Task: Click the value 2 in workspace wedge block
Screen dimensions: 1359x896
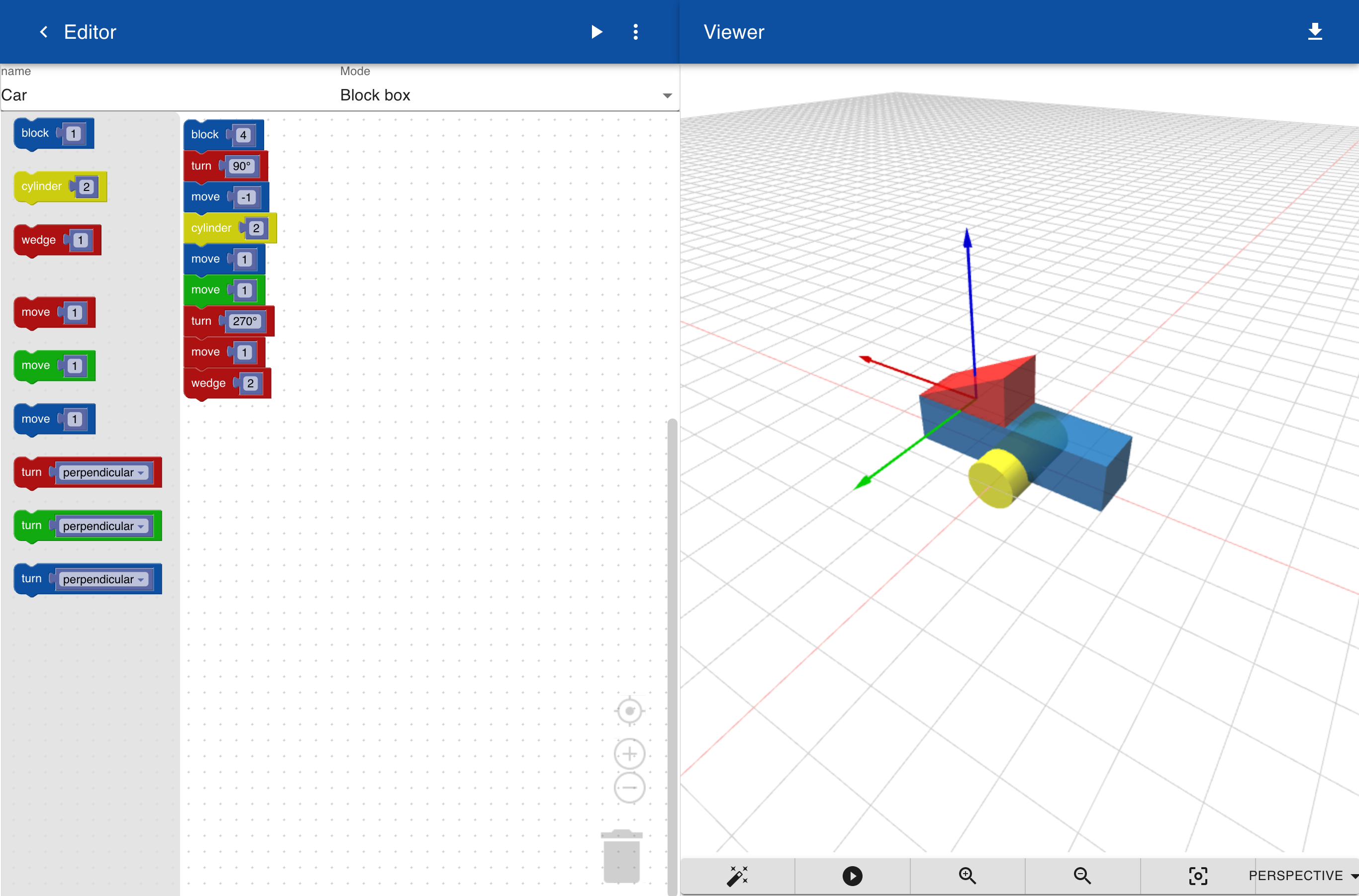Action: (x=250, y=383)
